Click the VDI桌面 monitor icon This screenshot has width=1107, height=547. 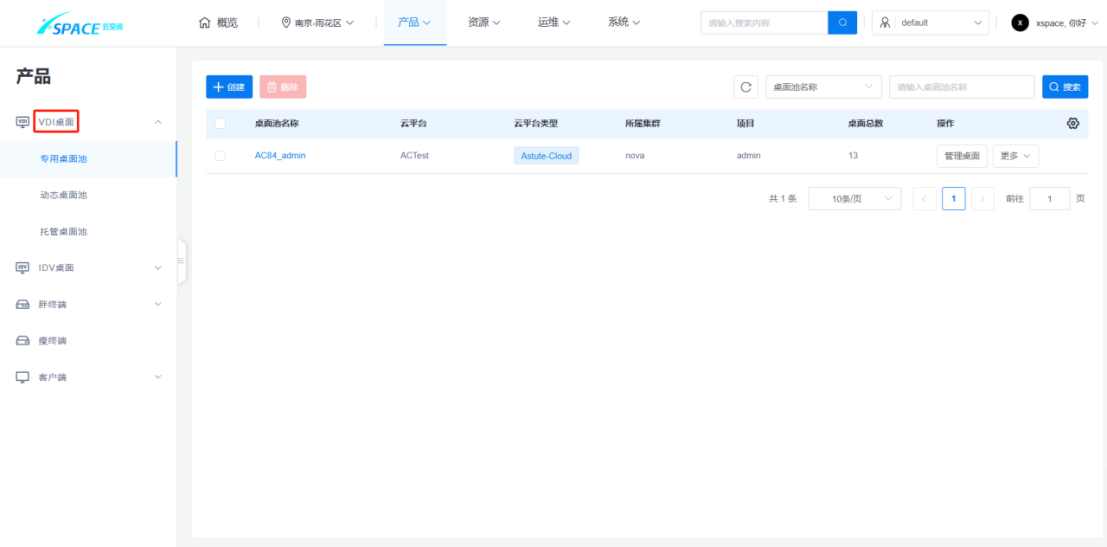click(x=22, y=122)
